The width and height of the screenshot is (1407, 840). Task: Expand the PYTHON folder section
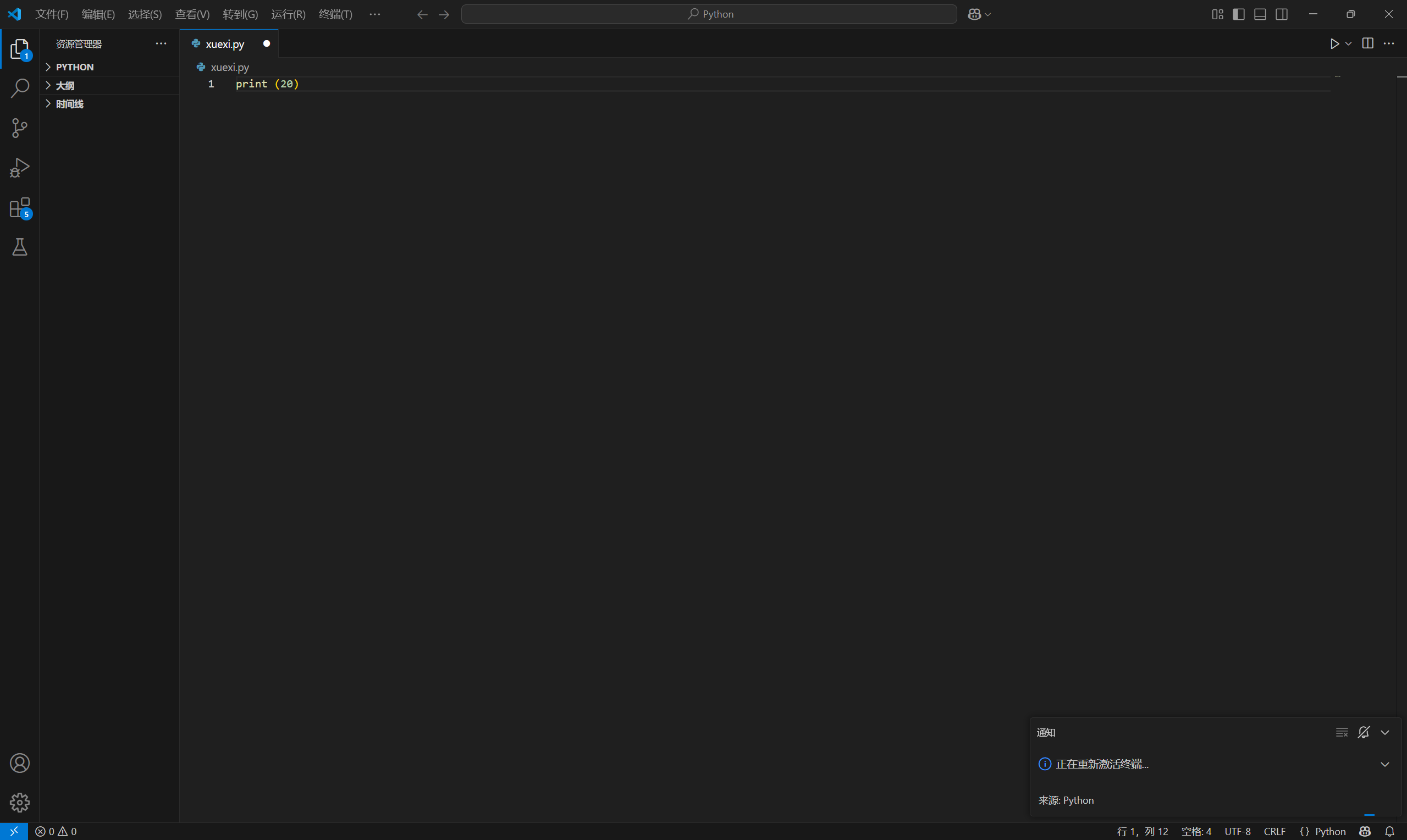tap(75, 67)
